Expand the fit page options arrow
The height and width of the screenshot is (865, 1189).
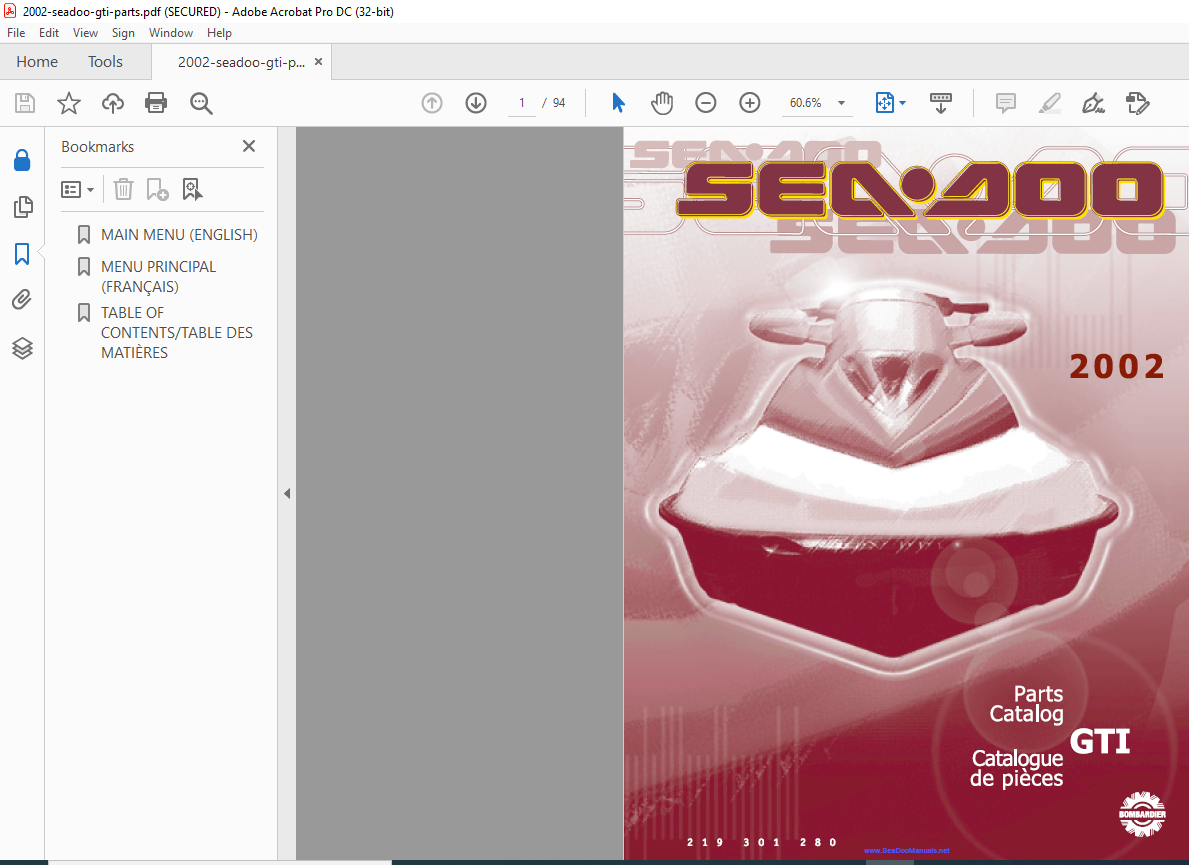click(x=902, y=103)
